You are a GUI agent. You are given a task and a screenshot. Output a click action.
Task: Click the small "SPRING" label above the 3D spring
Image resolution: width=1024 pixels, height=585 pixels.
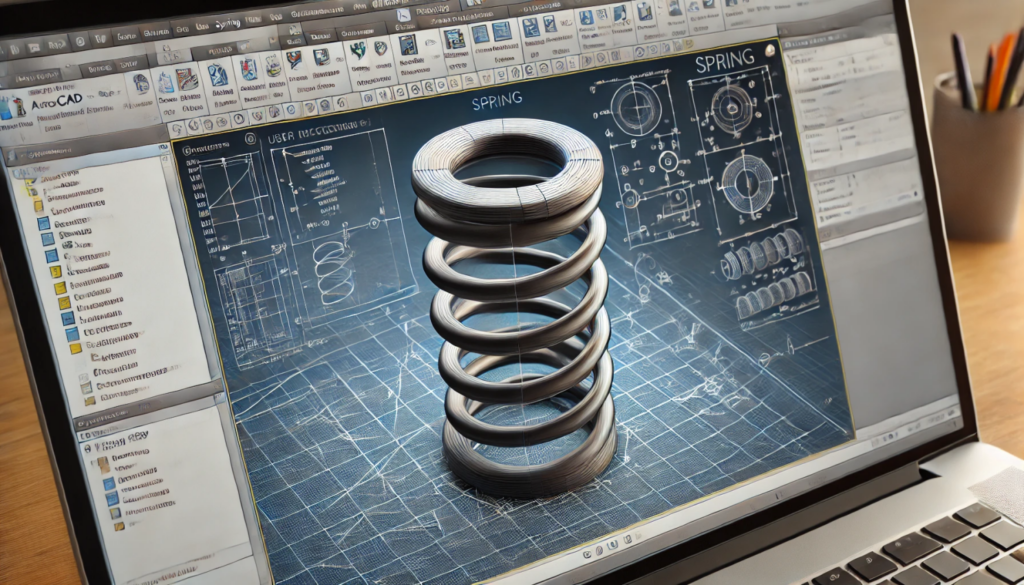(498, 99)
